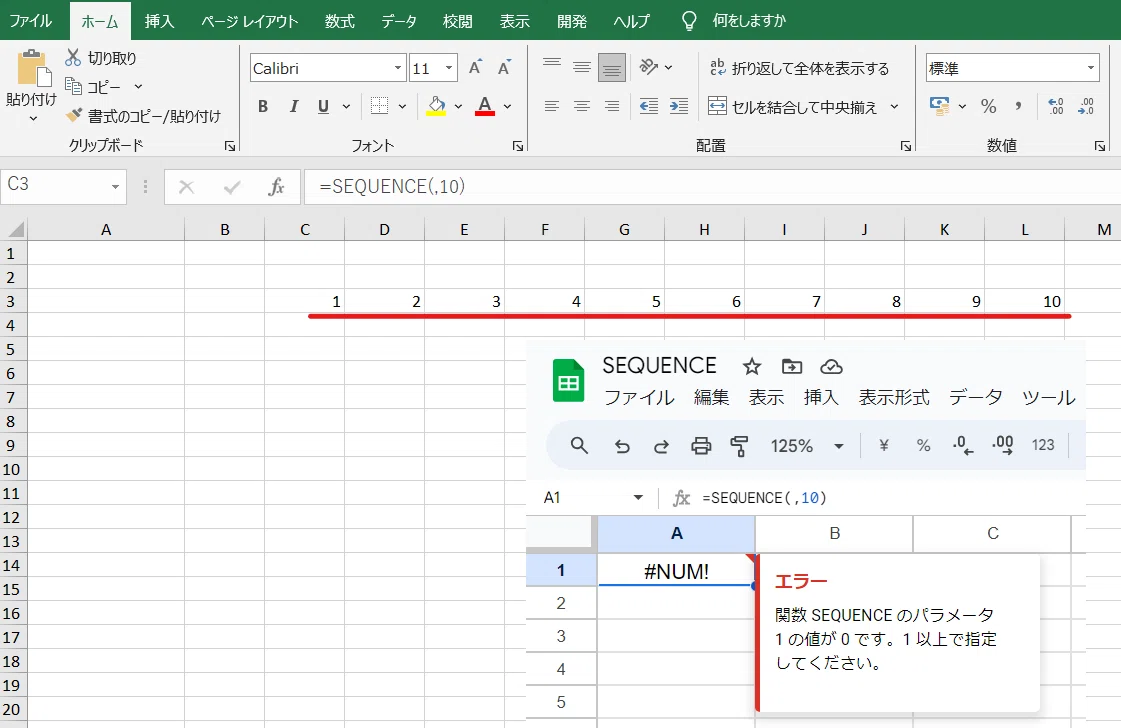This screenshot has width=1121, height=728.
Task: Click accounting number format icon
Action: (939, 107)
